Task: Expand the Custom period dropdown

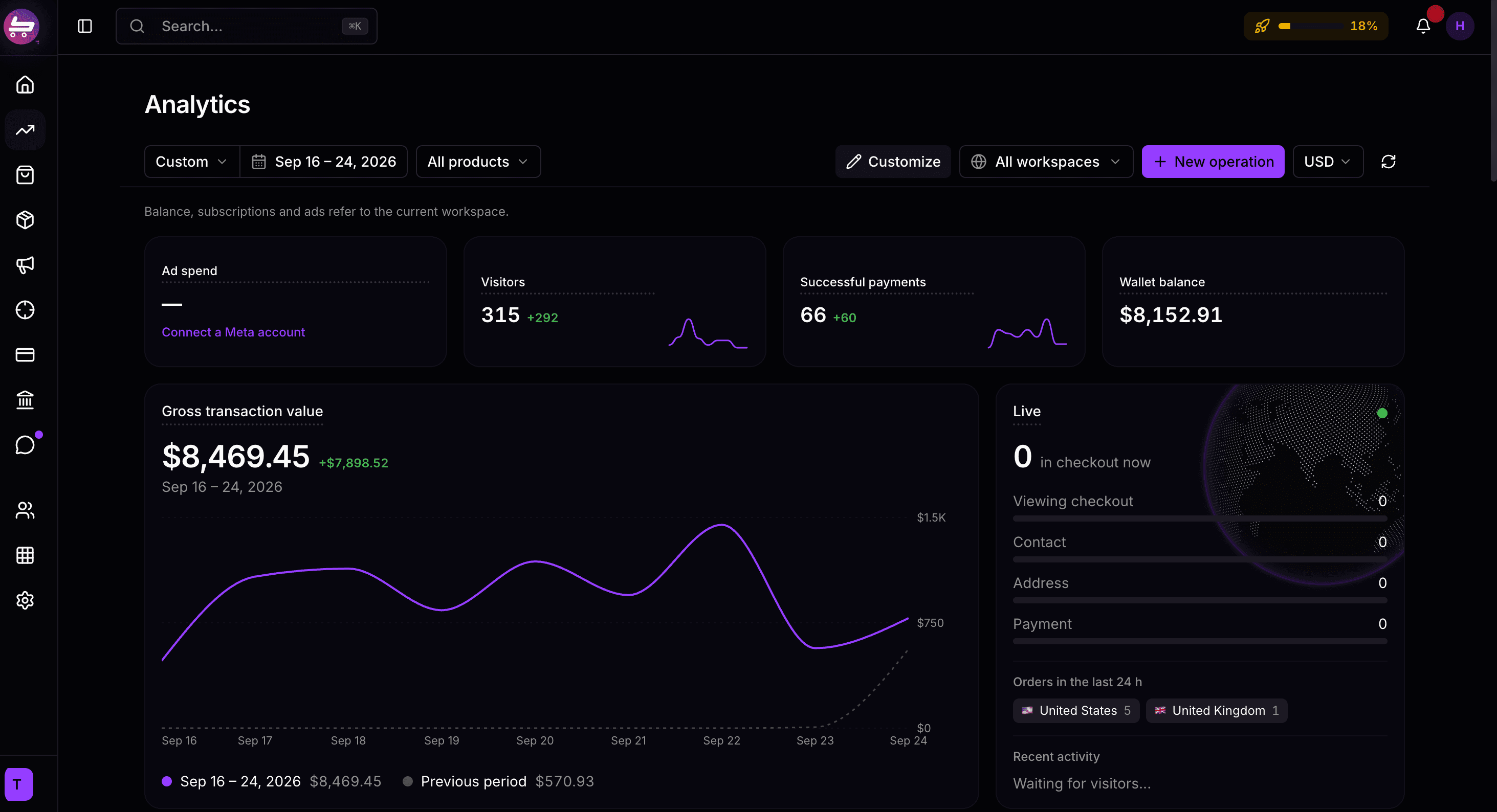Action: [x=192, y=162]
